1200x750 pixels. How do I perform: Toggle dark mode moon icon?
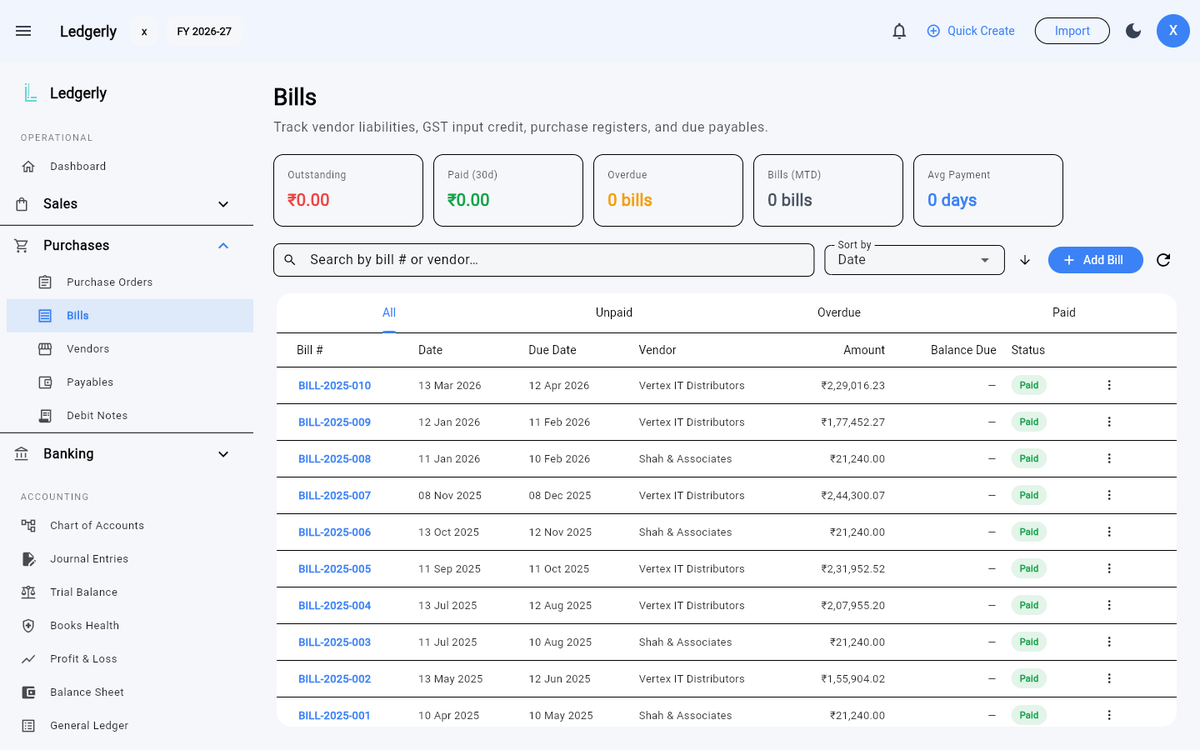(x=1133, y=31)
